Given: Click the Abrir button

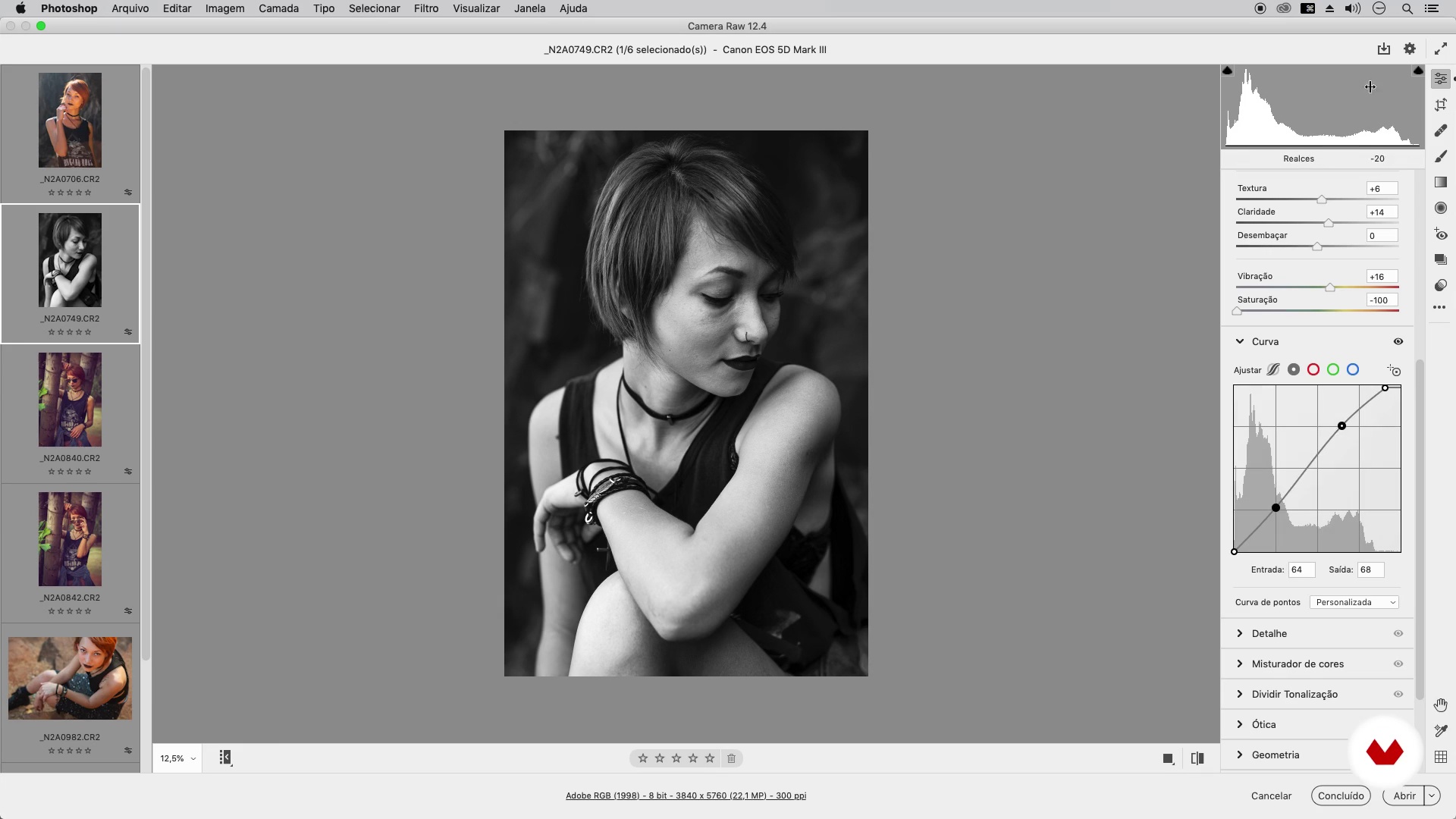Looking at the screenshot, I should [1404, 795].
